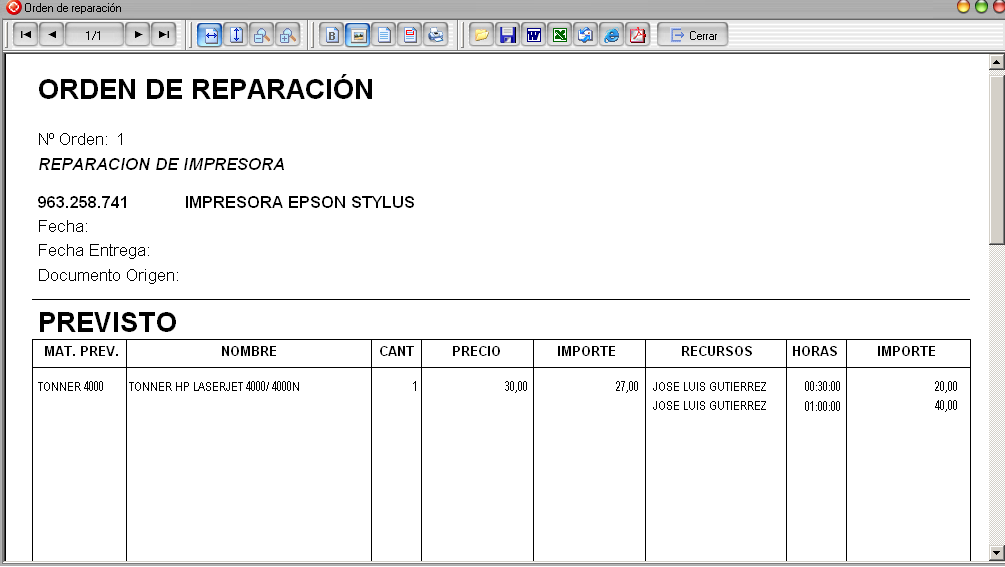
Task: Toggle fit-to-width view mode
Action: (210, 35)
